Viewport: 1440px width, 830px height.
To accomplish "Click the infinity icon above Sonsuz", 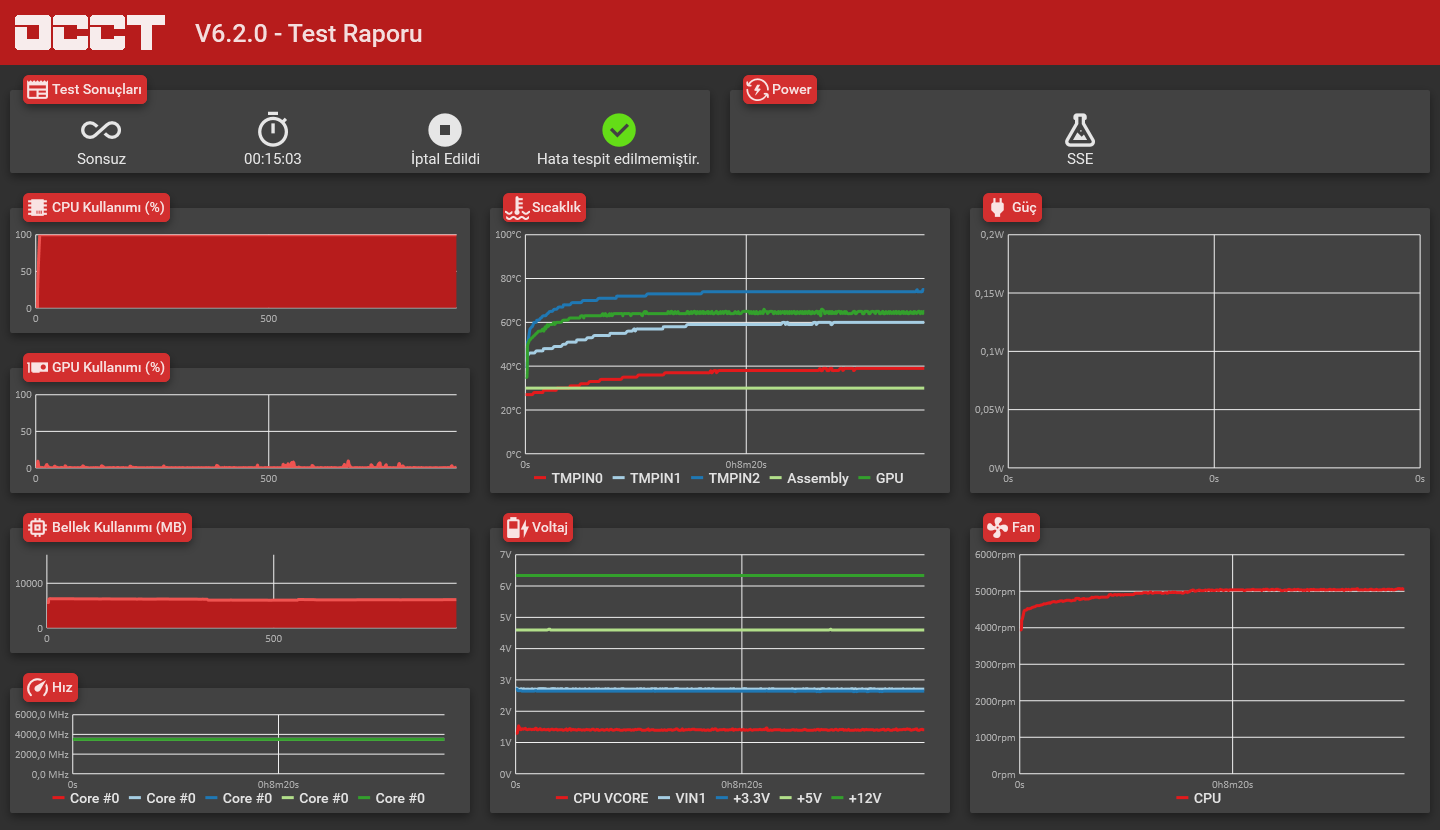I will pos(101,130).
